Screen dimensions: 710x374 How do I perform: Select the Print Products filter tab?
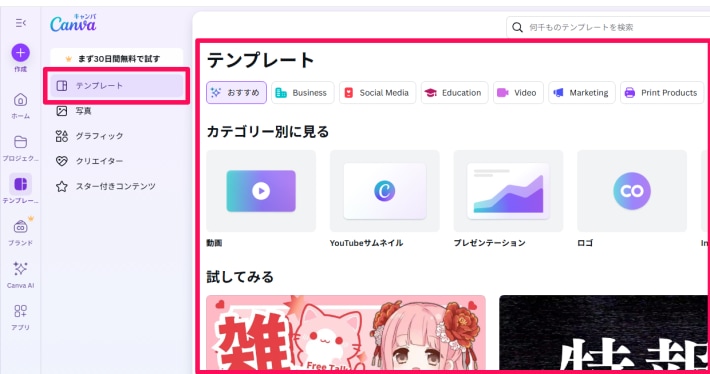662,92
